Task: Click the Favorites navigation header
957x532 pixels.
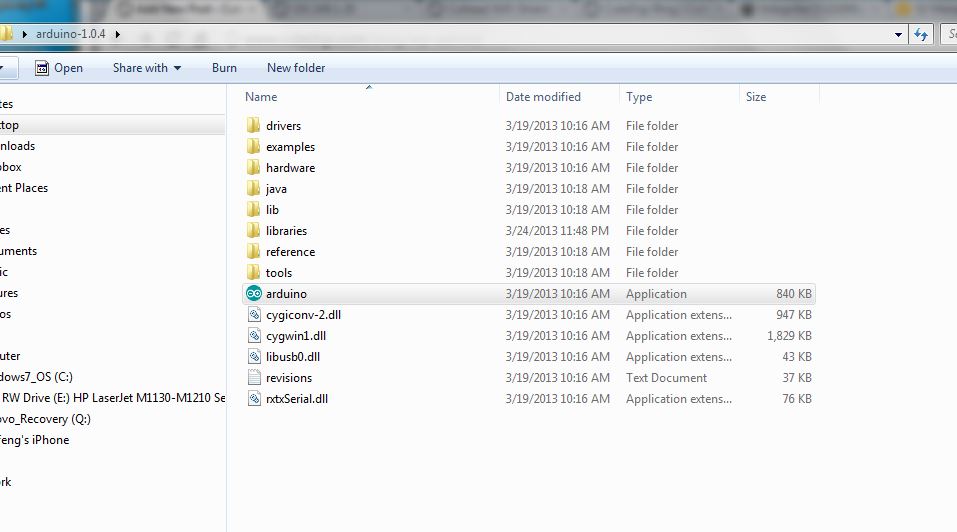Action: (7, 104)
